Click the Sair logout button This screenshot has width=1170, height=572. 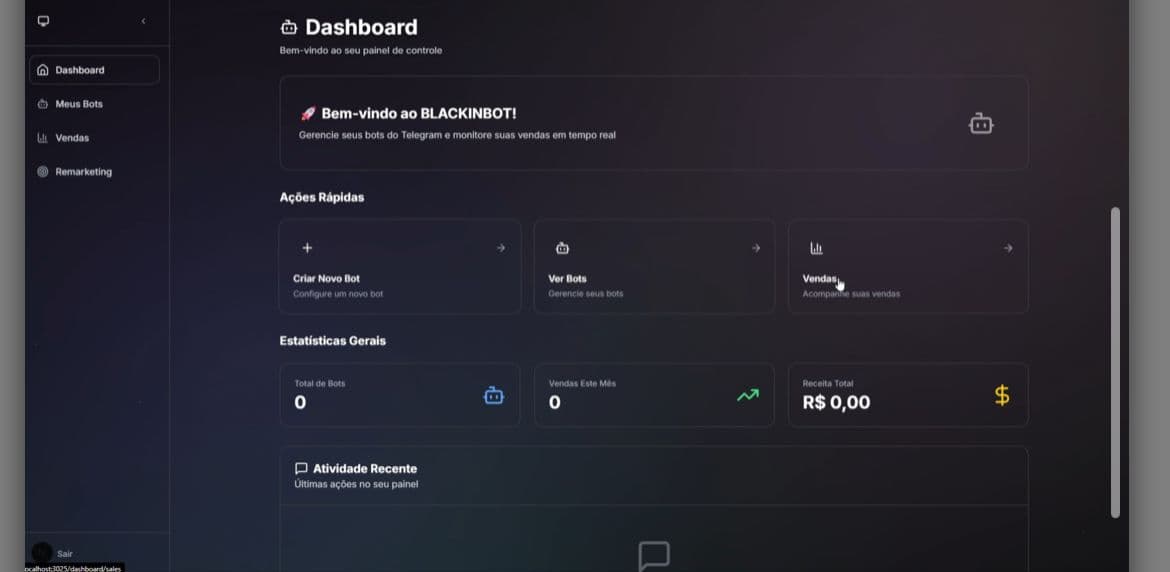(65, 554)
